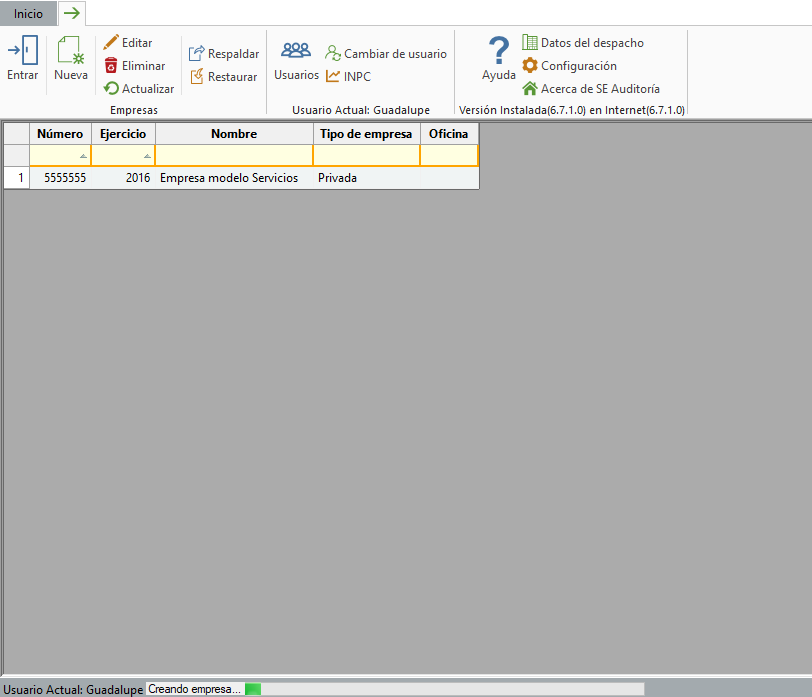The height and width of the screenshot is (697, 812).
Task: Switch to the Inicio tab
Action: pyautogui.click(x=28, y=14)
